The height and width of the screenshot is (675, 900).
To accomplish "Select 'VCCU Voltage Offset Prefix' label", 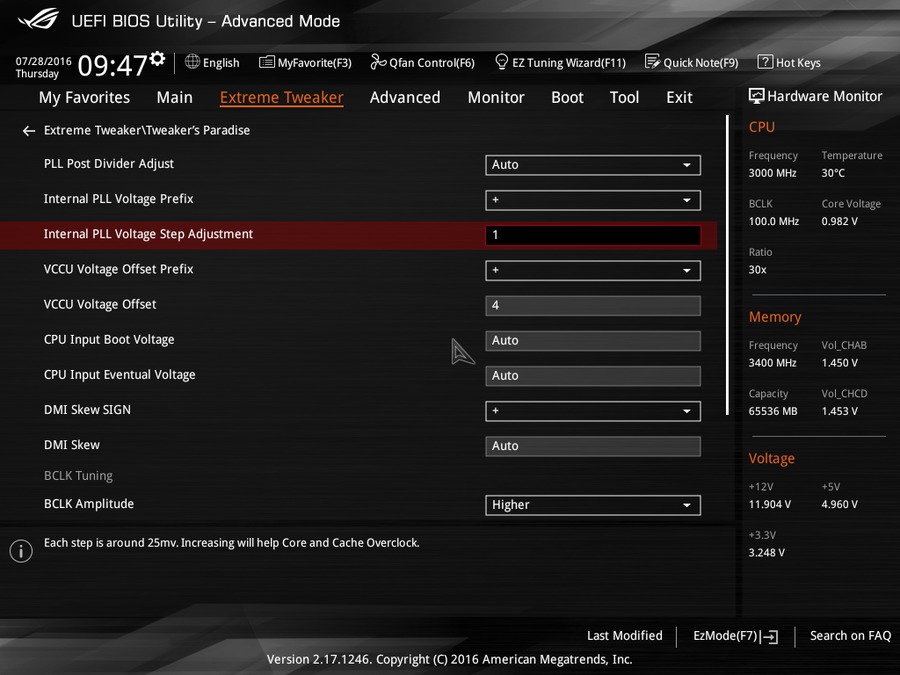I will click(x=118, y=269).
